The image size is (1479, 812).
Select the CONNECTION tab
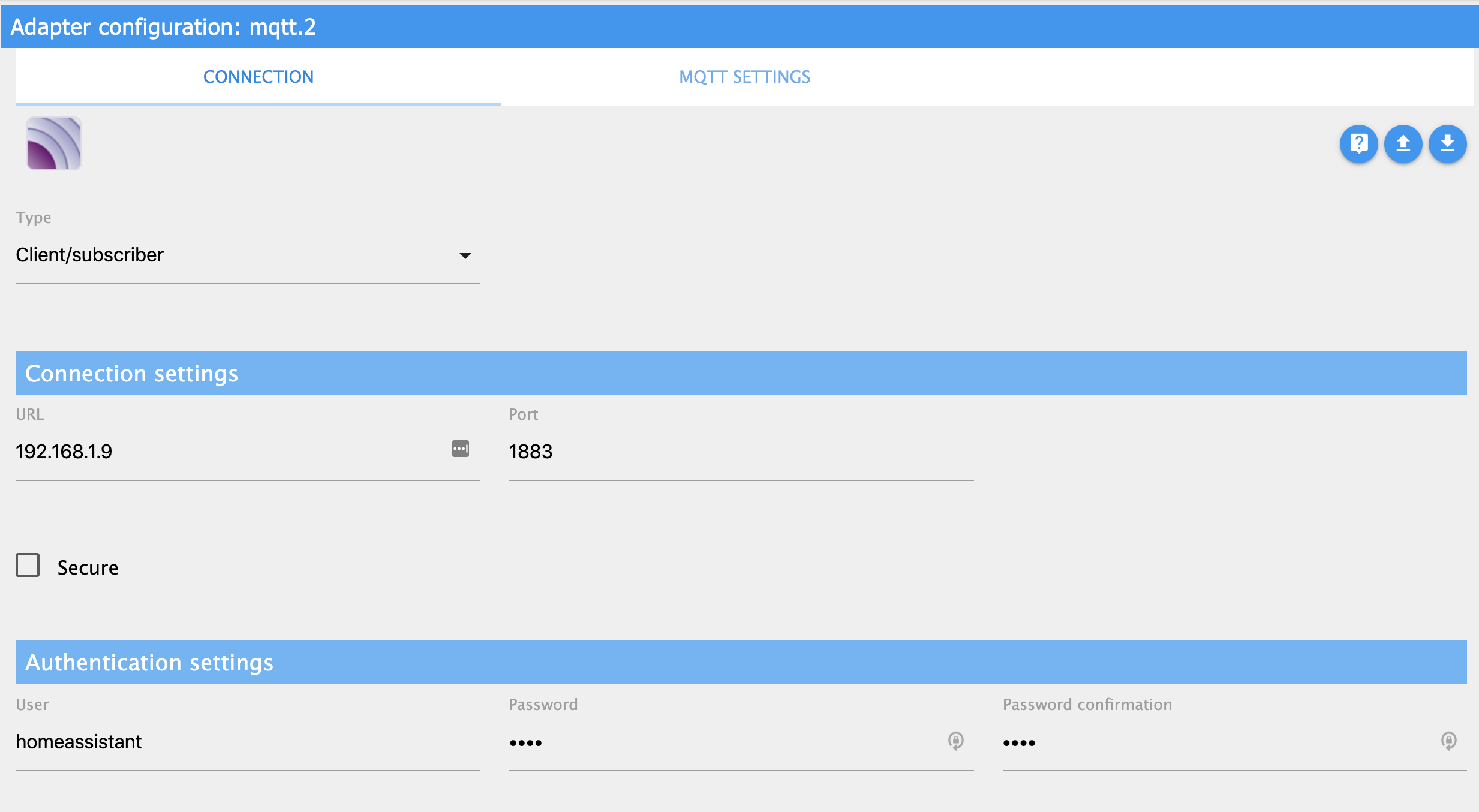click(258, 77)
